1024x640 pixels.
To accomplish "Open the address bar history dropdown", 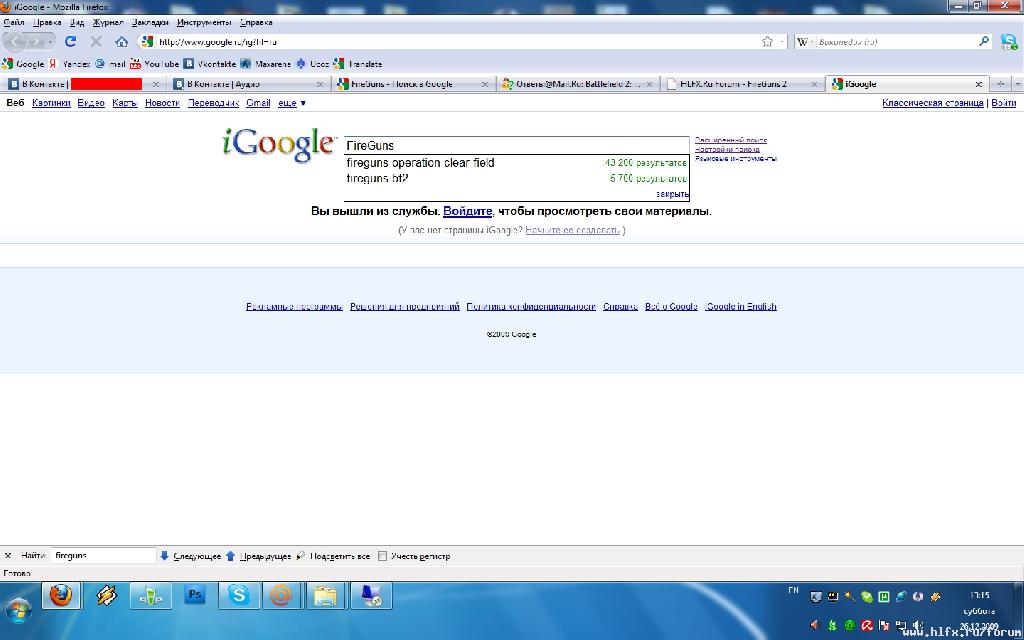I will point(782,41).
